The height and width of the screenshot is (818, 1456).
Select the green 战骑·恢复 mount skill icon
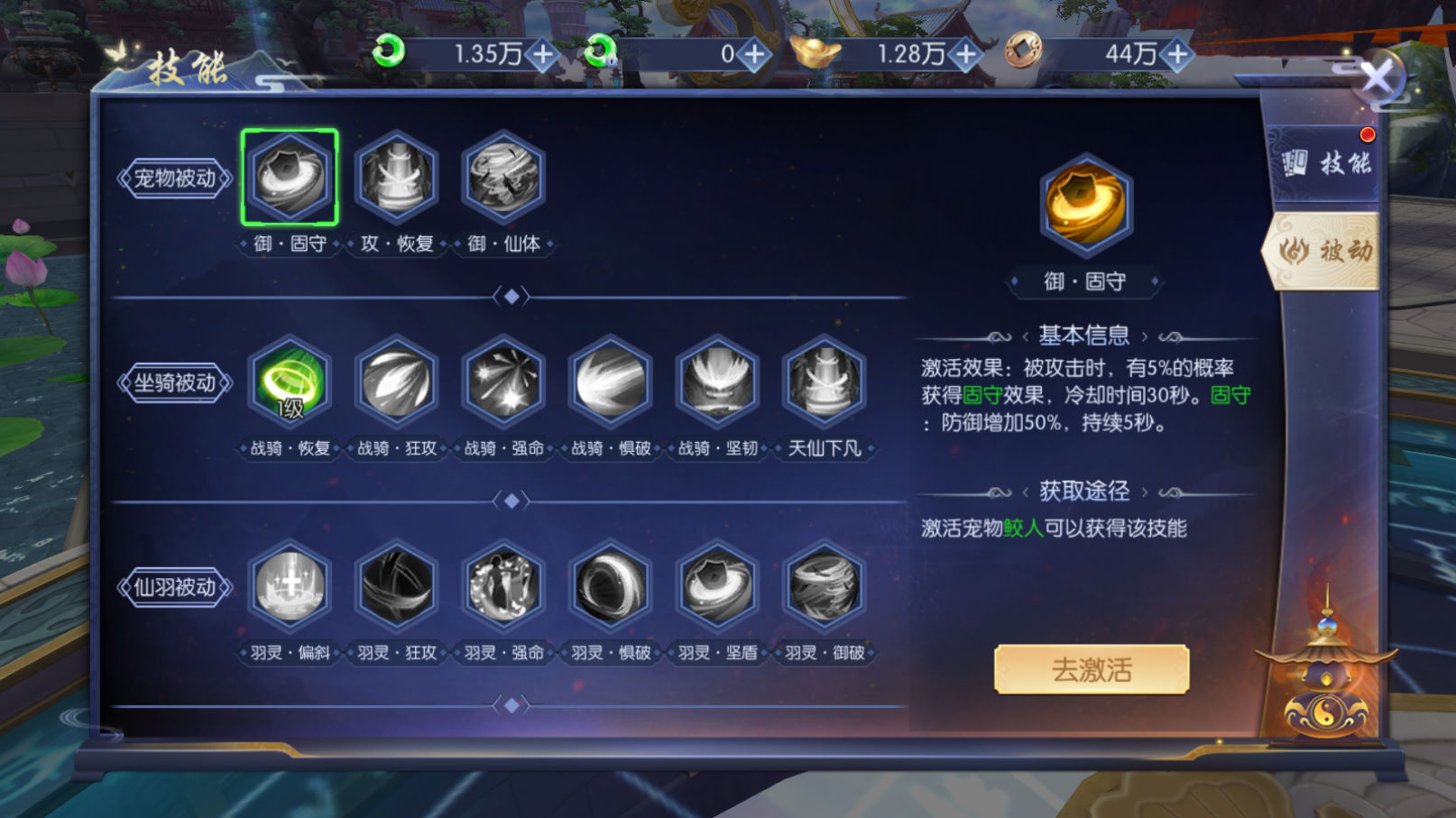[x=290, y=382]
